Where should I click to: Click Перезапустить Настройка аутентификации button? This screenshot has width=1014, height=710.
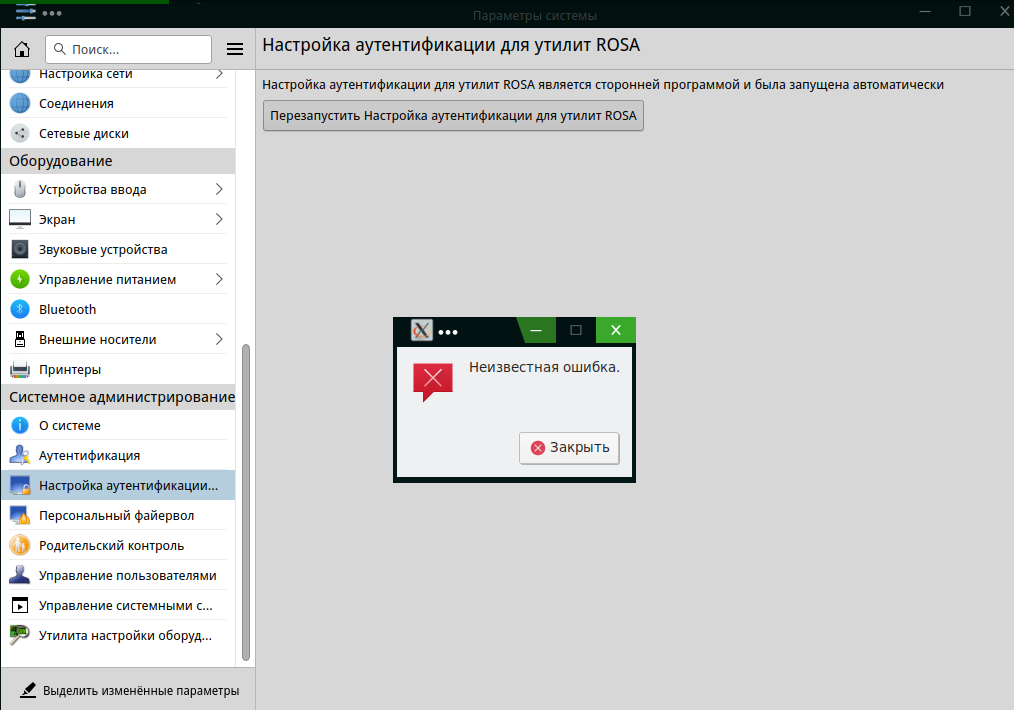click(453, 116)
